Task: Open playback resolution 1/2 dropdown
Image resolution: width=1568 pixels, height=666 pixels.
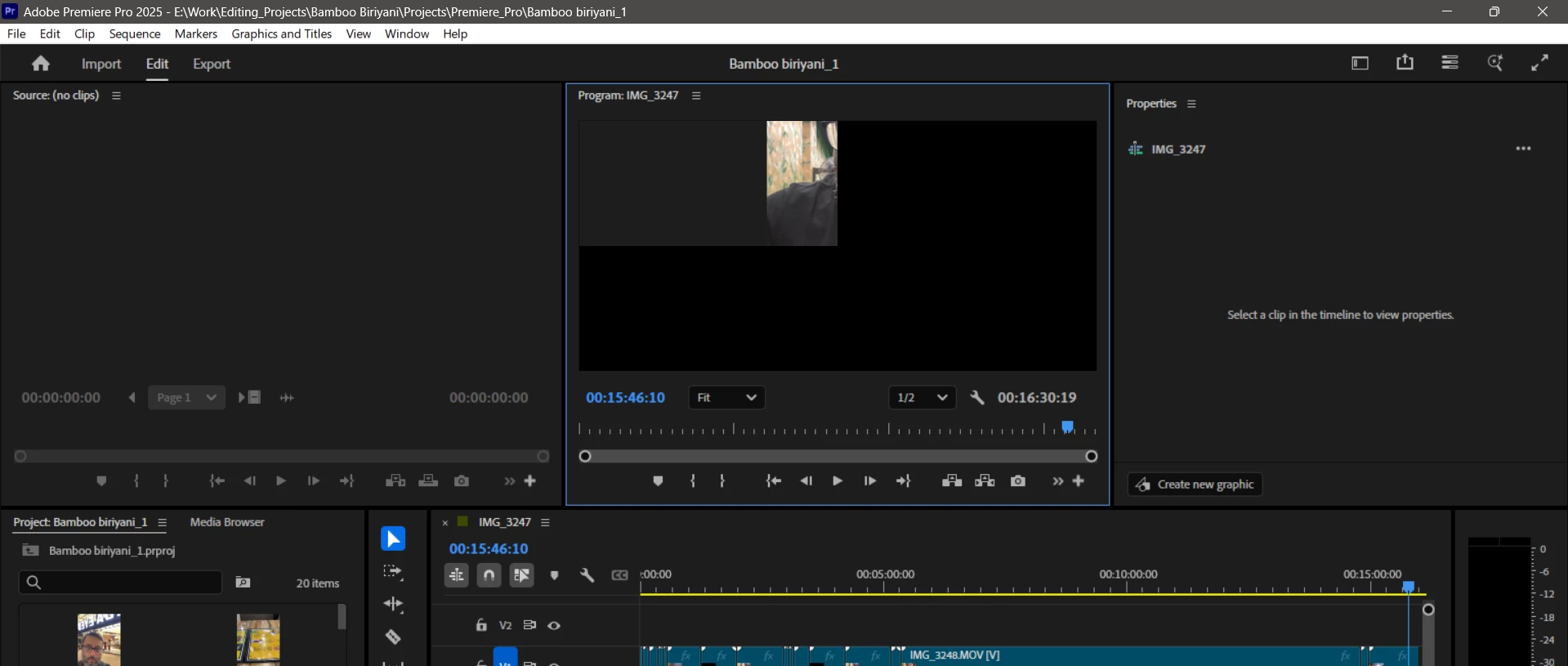Action: point(922,398)
